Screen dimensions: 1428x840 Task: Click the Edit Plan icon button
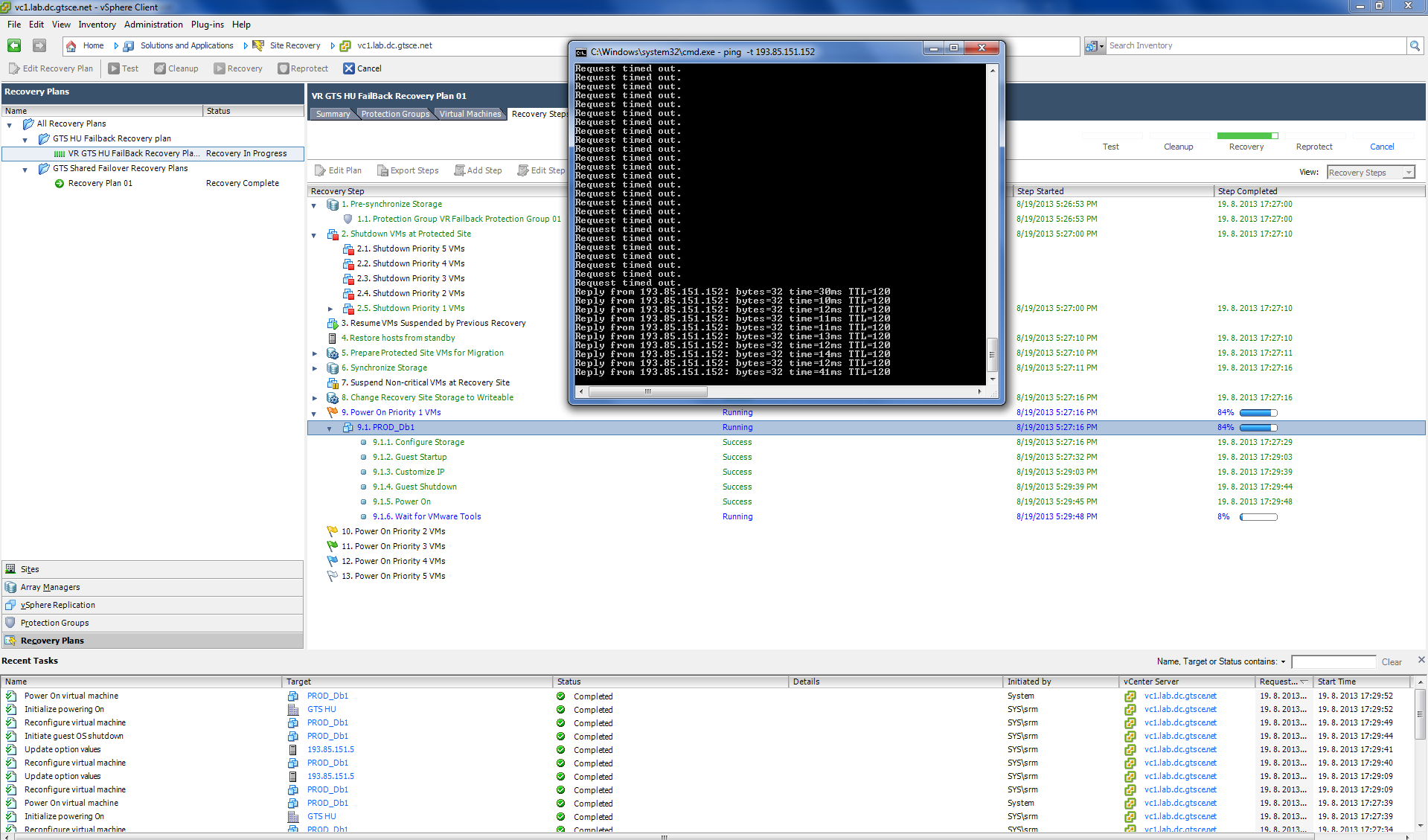click(x=321, y=170)
